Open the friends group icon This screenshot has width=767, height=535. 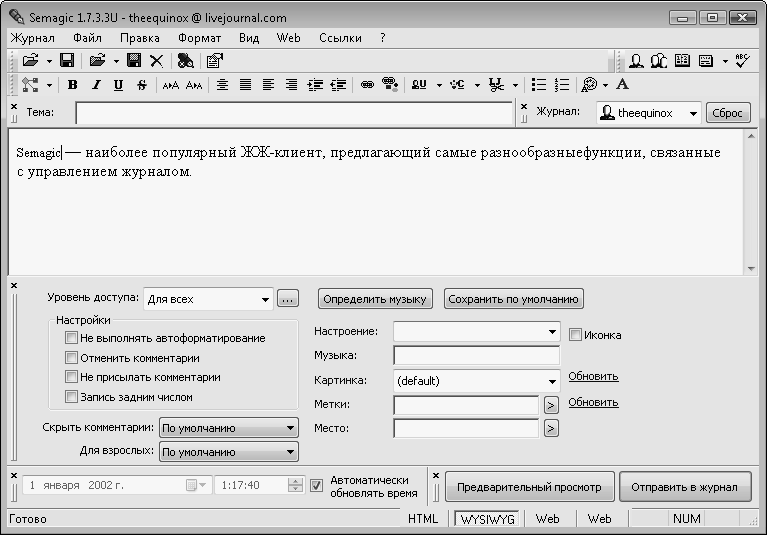click(658, 61)
